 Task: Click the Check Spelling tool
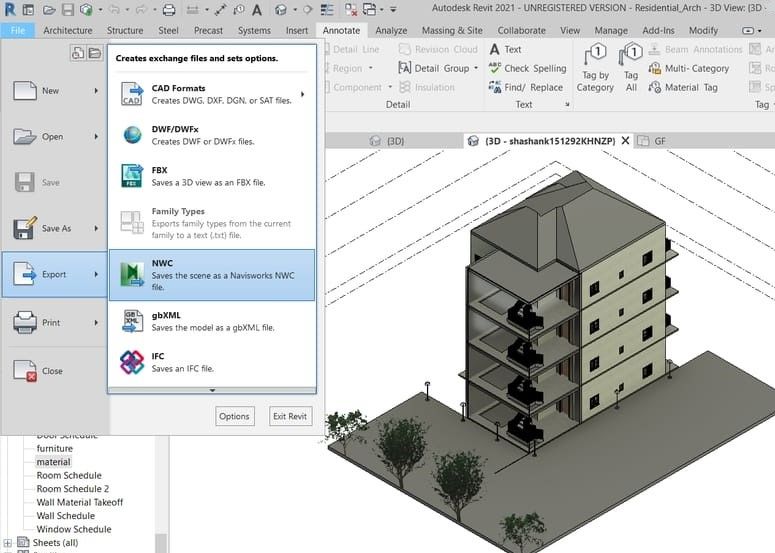(527, 68)
